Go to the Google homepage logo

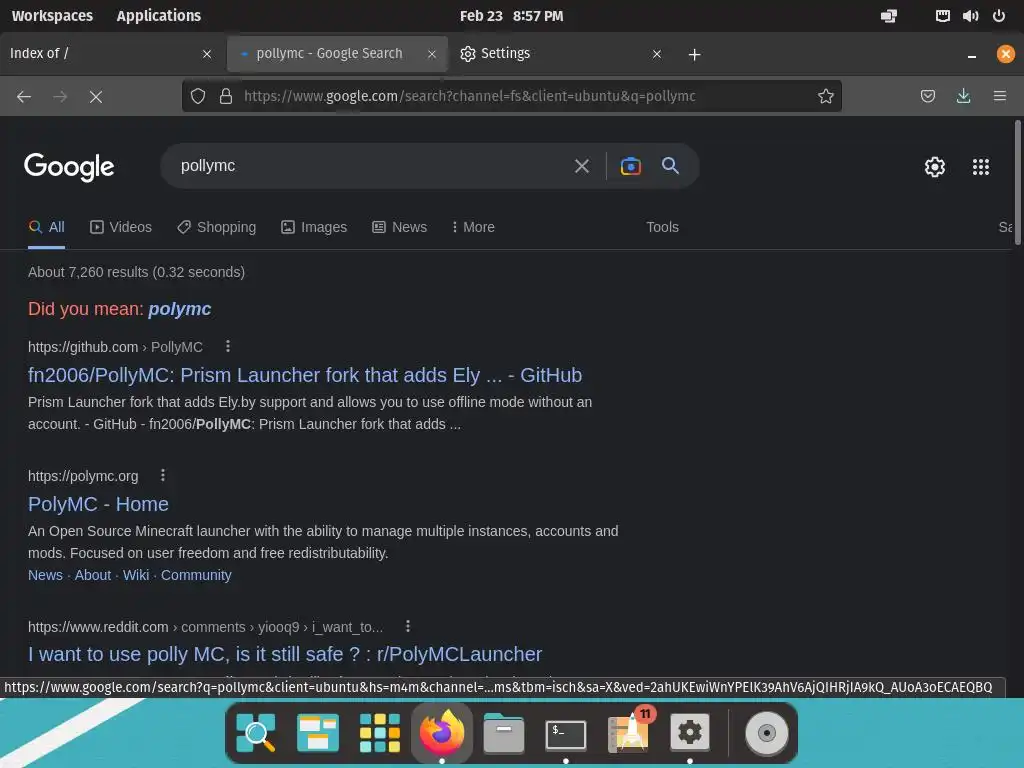[x=69, y=167]
